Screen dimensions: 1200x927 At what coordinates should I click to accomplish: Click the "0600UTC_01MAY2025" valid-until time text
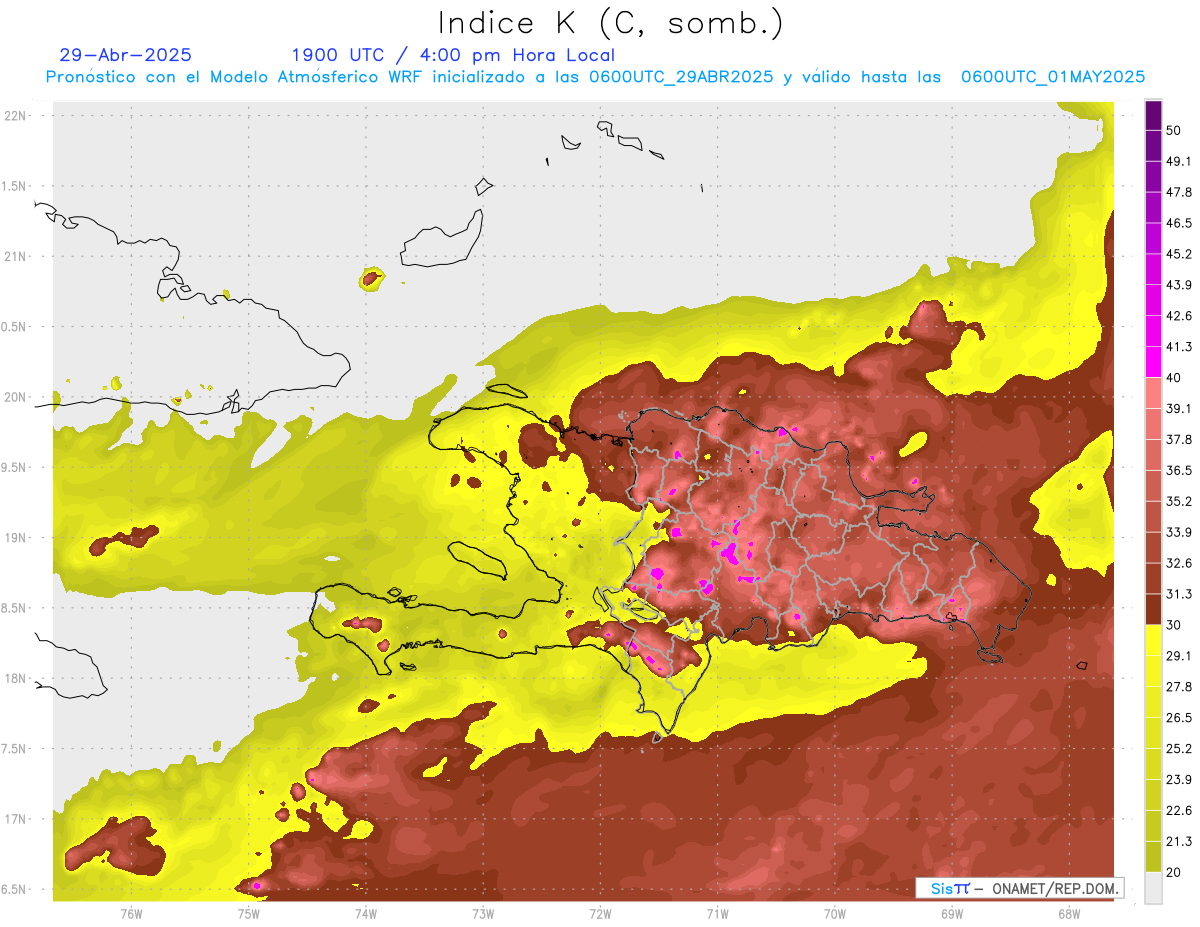tap(1053, 77)
